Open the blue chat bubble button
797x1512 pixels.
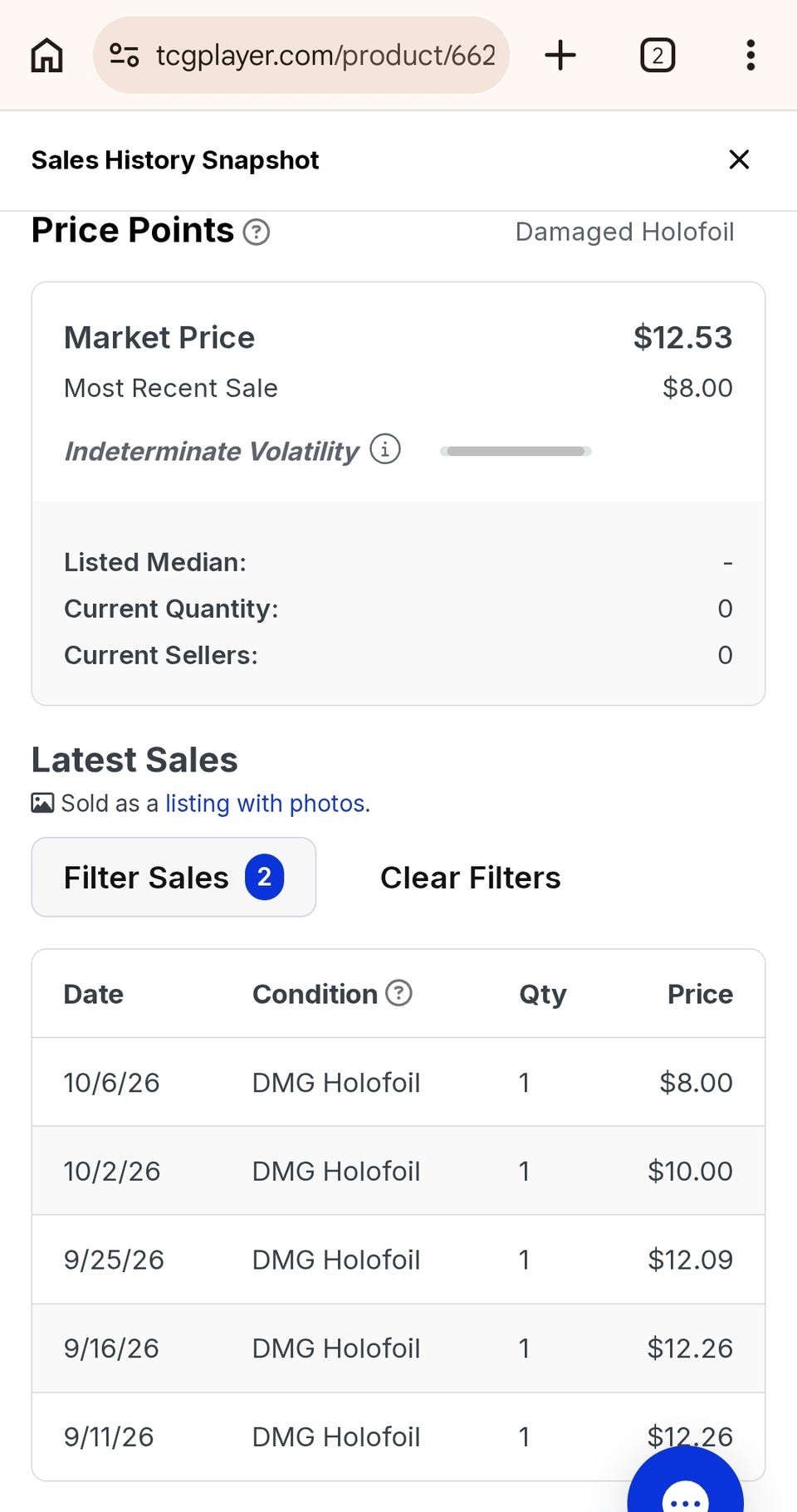tap(686, 1486)
